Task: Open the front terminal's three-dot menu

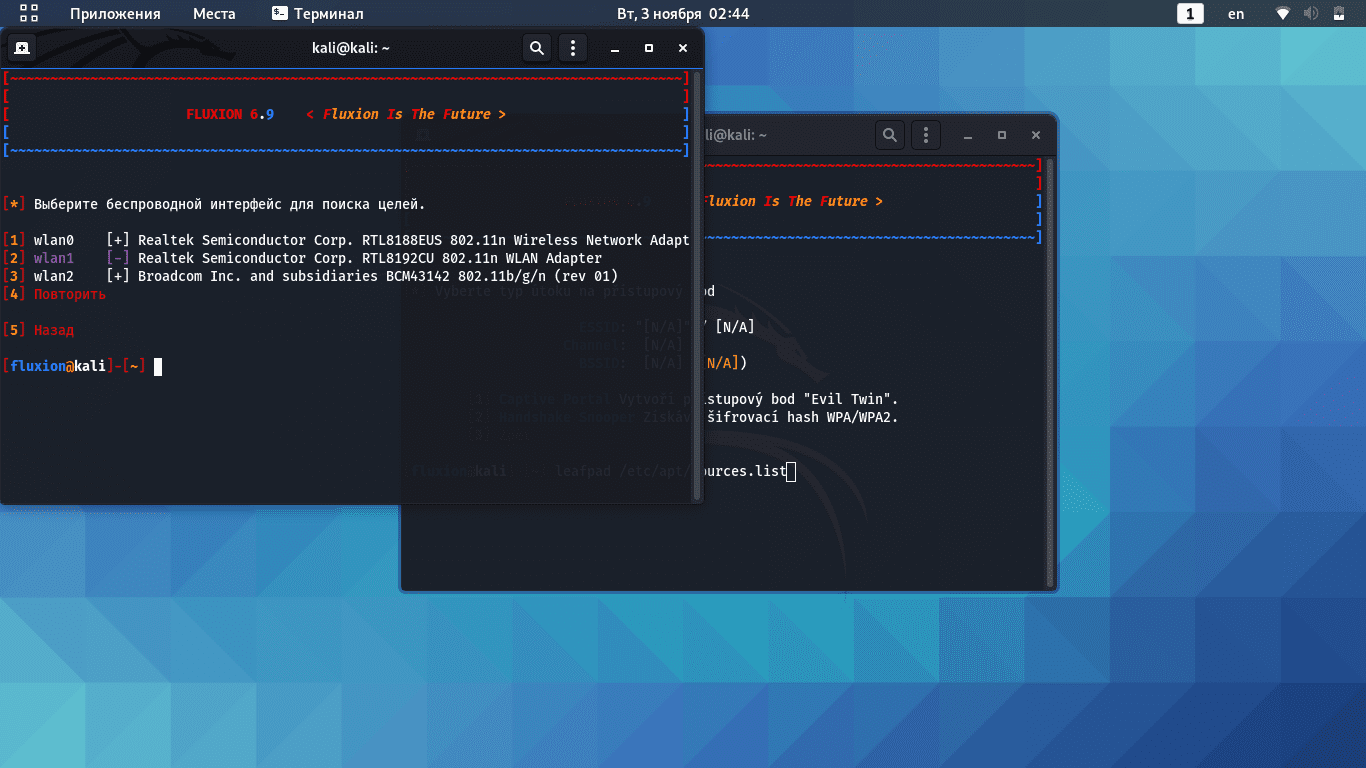Action: tap(572, 47)
